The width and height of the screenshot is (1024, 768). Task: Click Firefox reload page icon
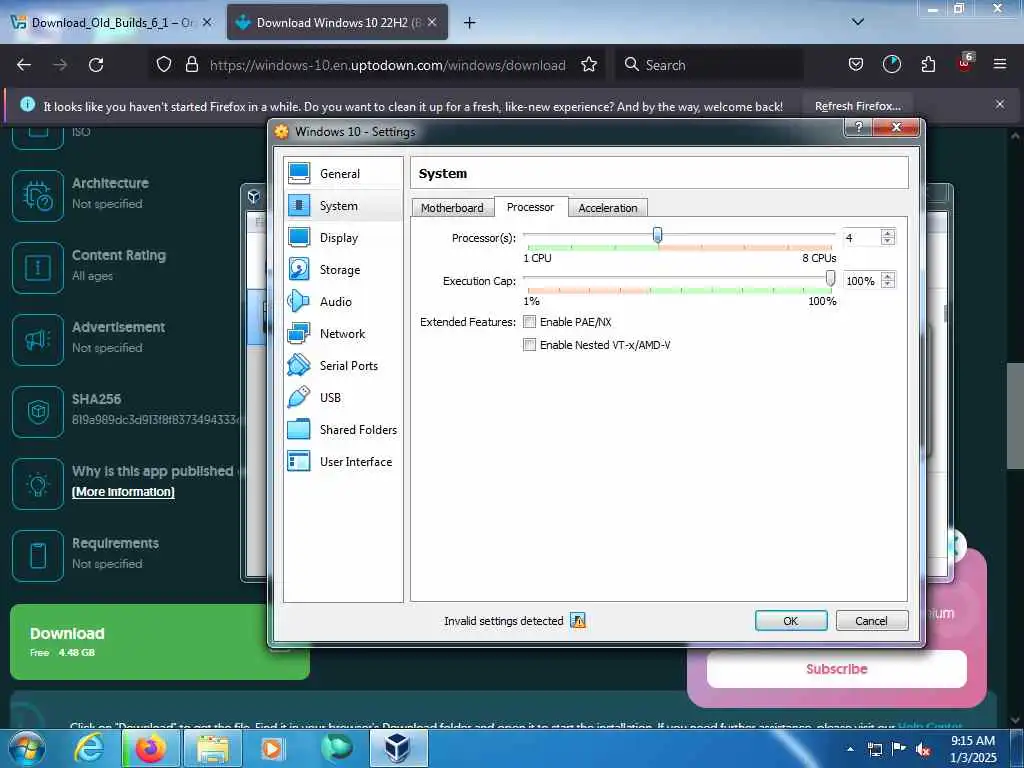[96, 65]
